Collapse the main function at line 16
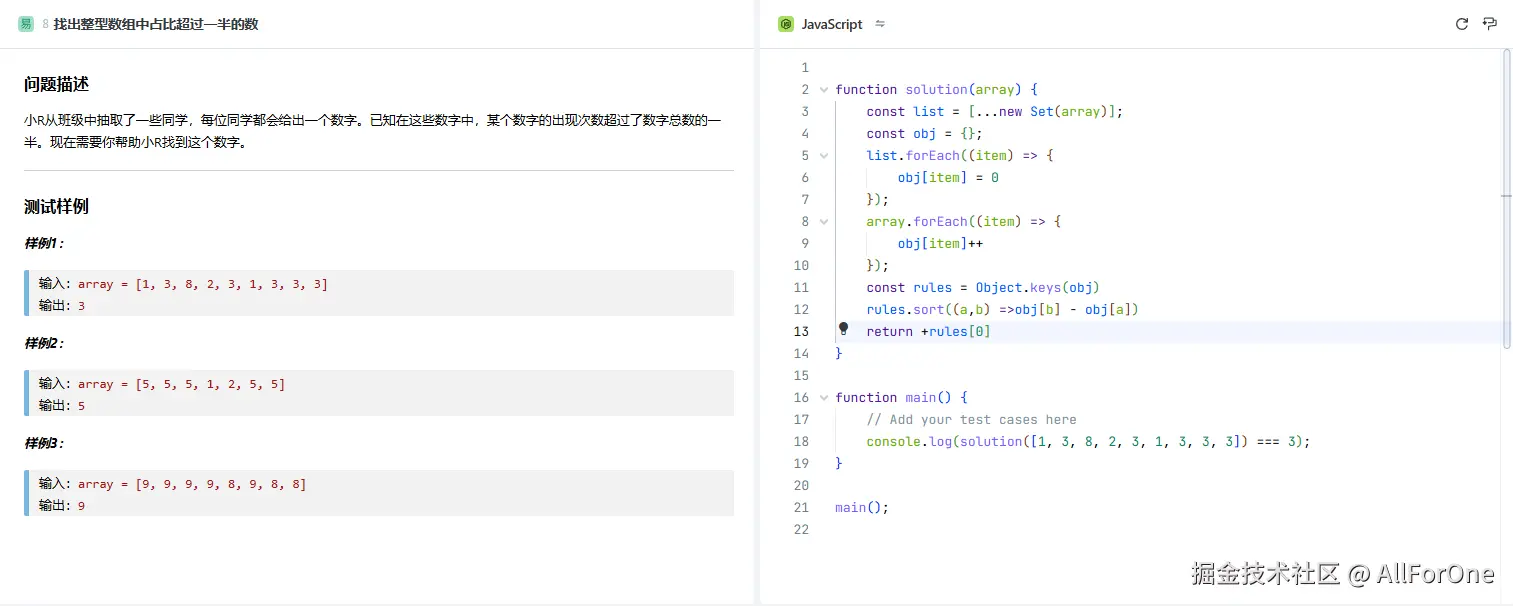This screenshot has height=606, width=1513. click(823, 397)
